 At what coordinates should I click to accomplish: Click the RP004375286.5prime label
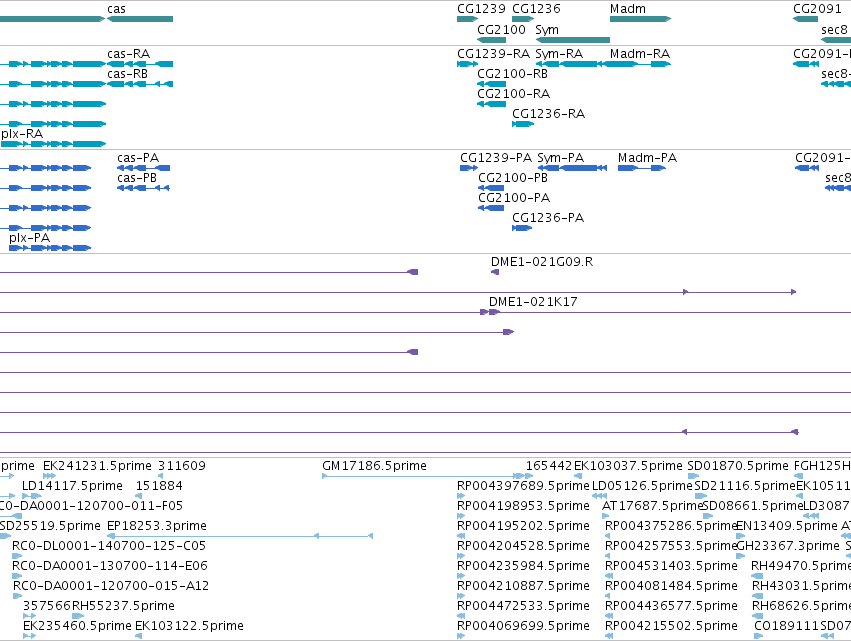click(x=671, y=526)
